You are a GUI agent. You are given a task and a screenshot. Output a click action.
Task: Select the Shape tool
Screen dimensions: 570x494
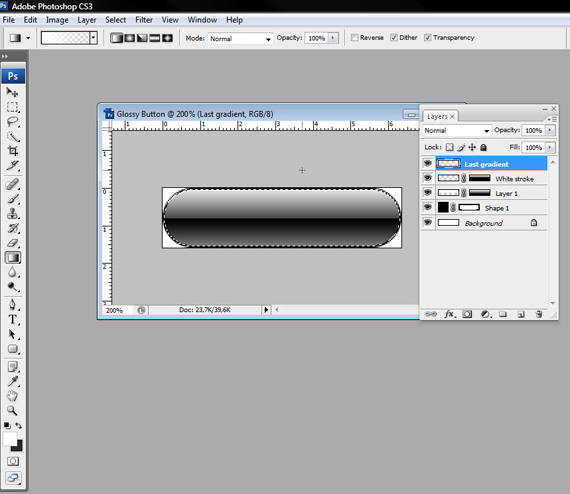[12, 349]
